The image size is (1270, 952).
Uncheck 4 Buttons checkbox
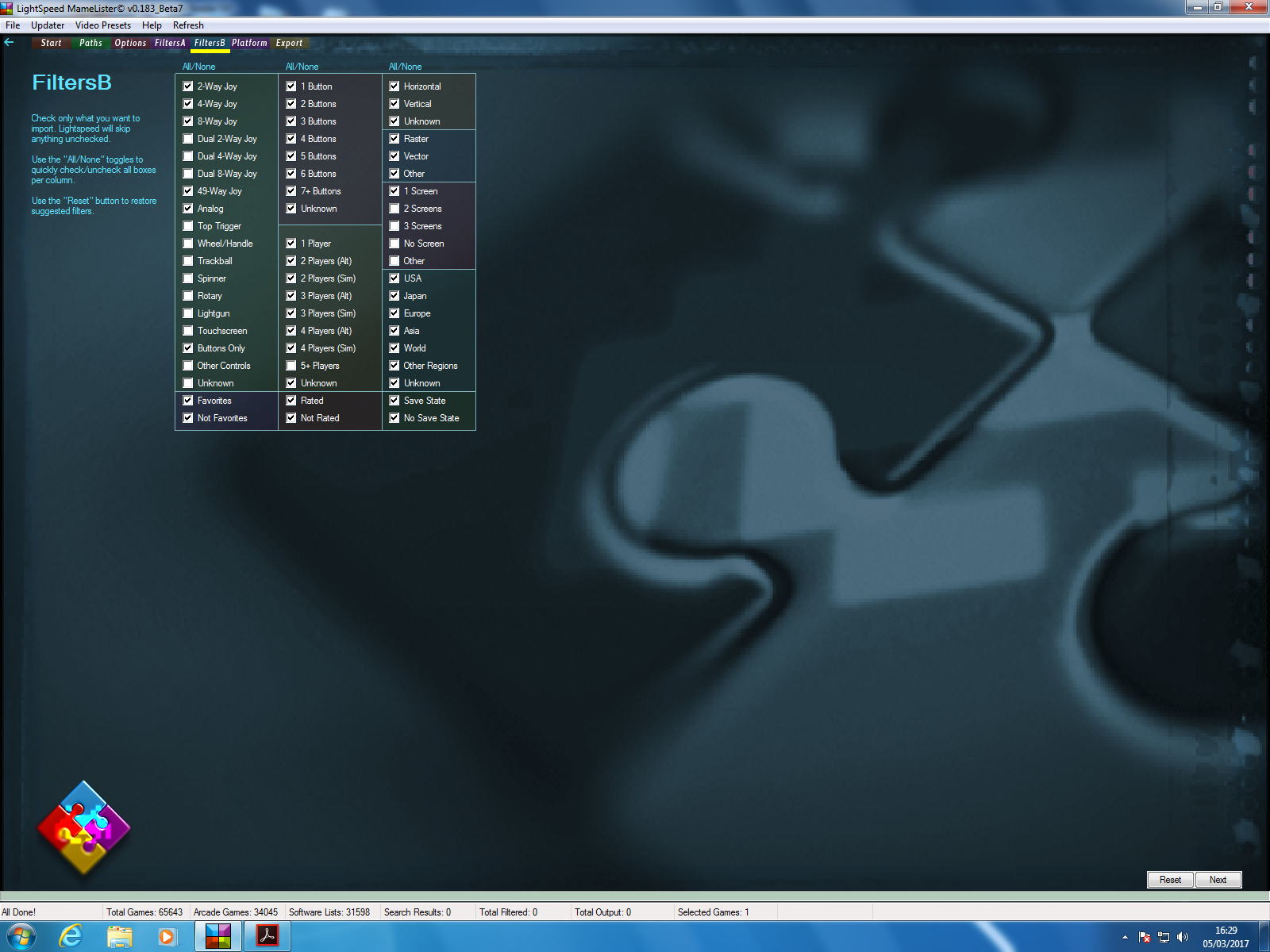pos(291,139)
